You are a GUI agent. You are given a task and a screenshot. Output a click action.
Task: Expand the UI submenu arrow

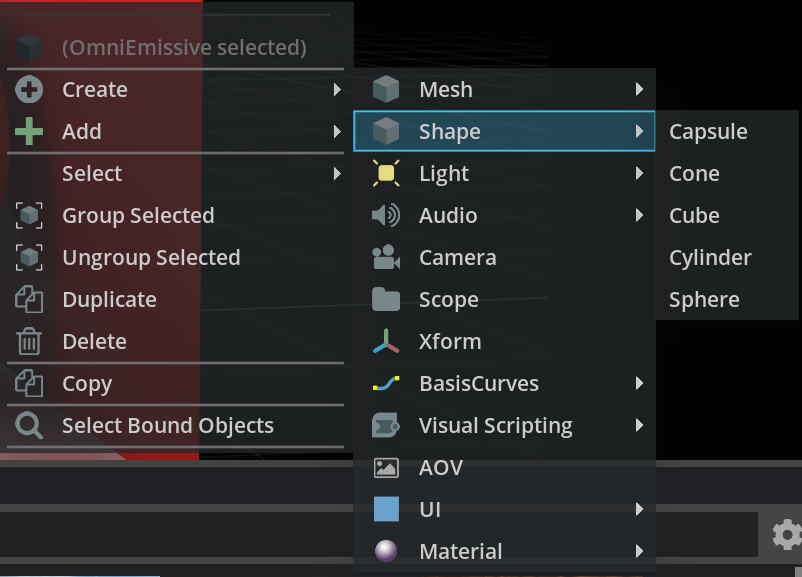(639, 510)
